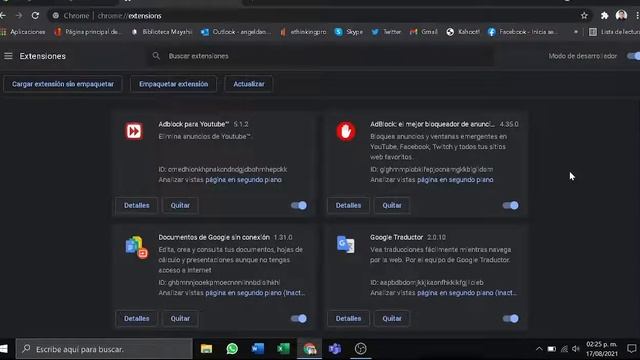This screenshot has width=640, height=360.
Task: Open the Outlook bookmark
Action: pos(236,32)
